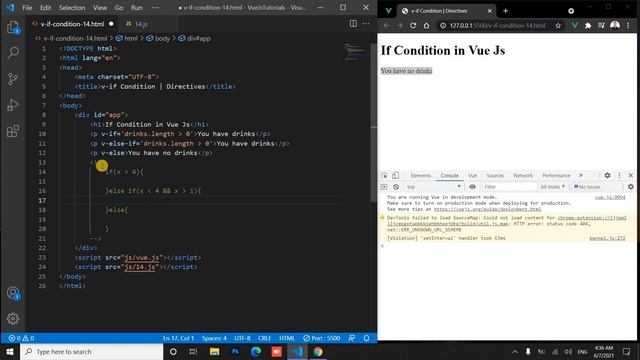
Task: Bookmark this page with the star icon
Action: 558,25
